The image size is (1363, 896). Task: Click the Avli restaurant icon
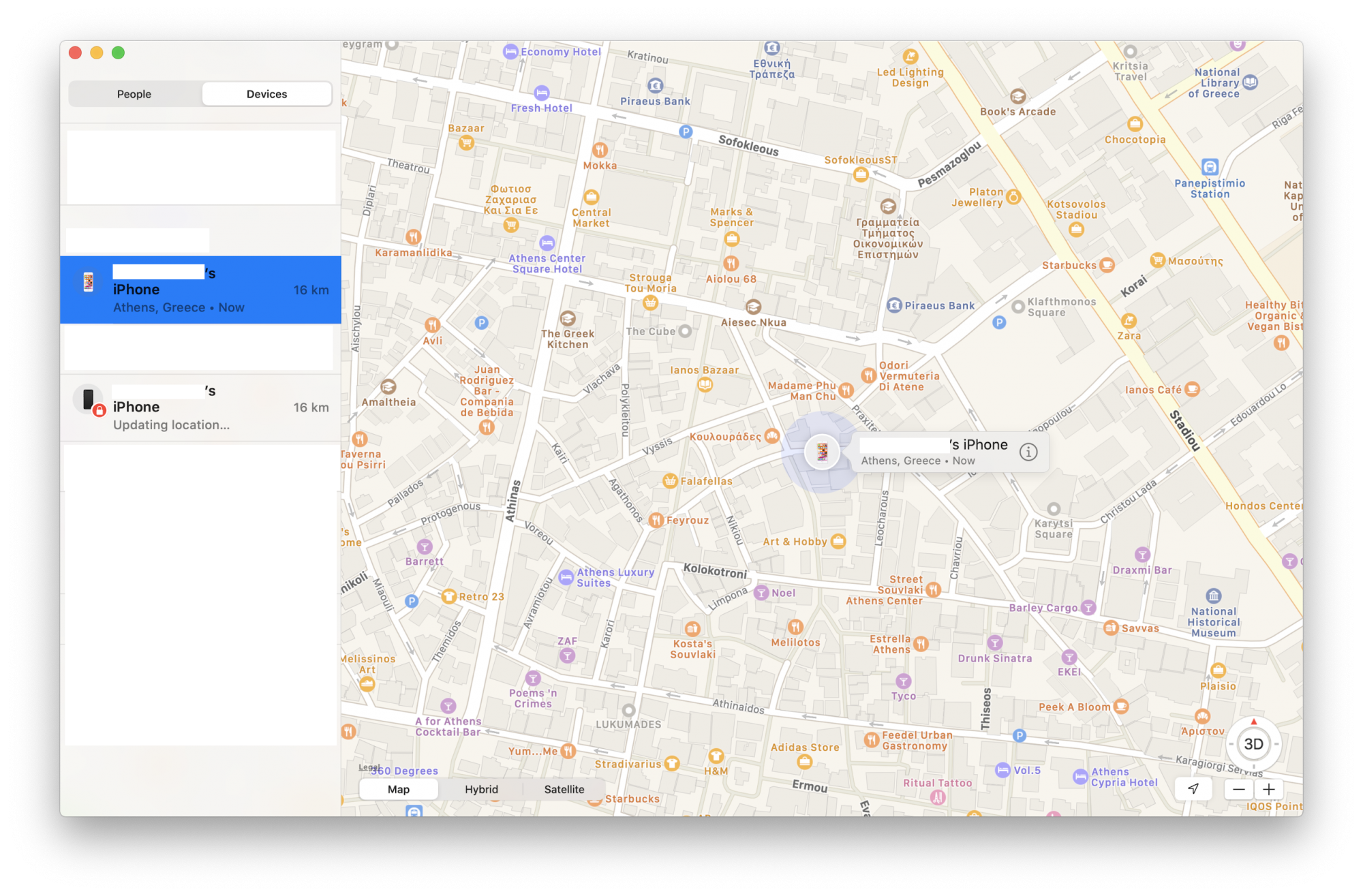(432, 324)
